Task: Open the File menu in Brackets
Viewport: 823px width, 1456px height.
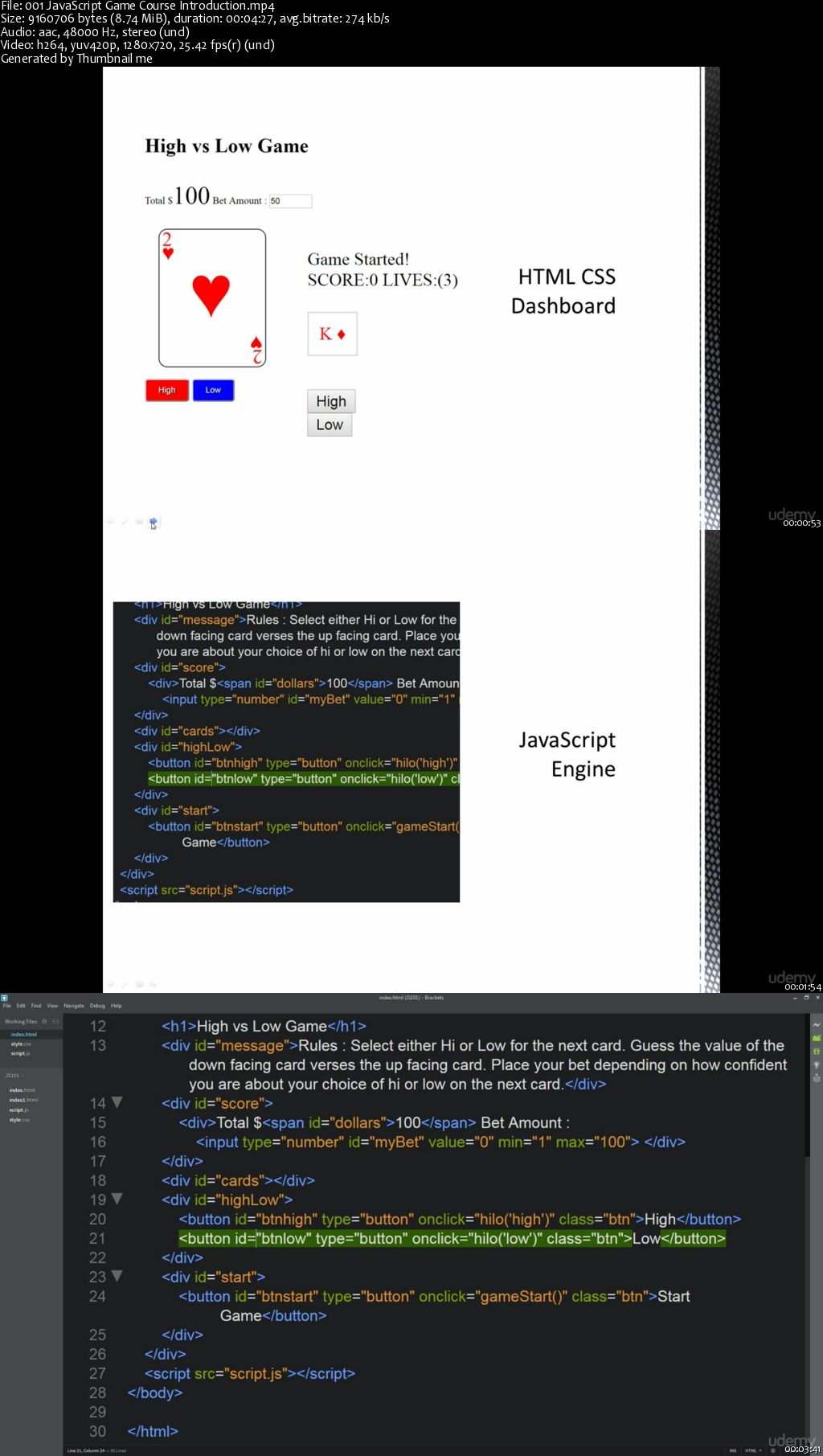Action: 6,1006
